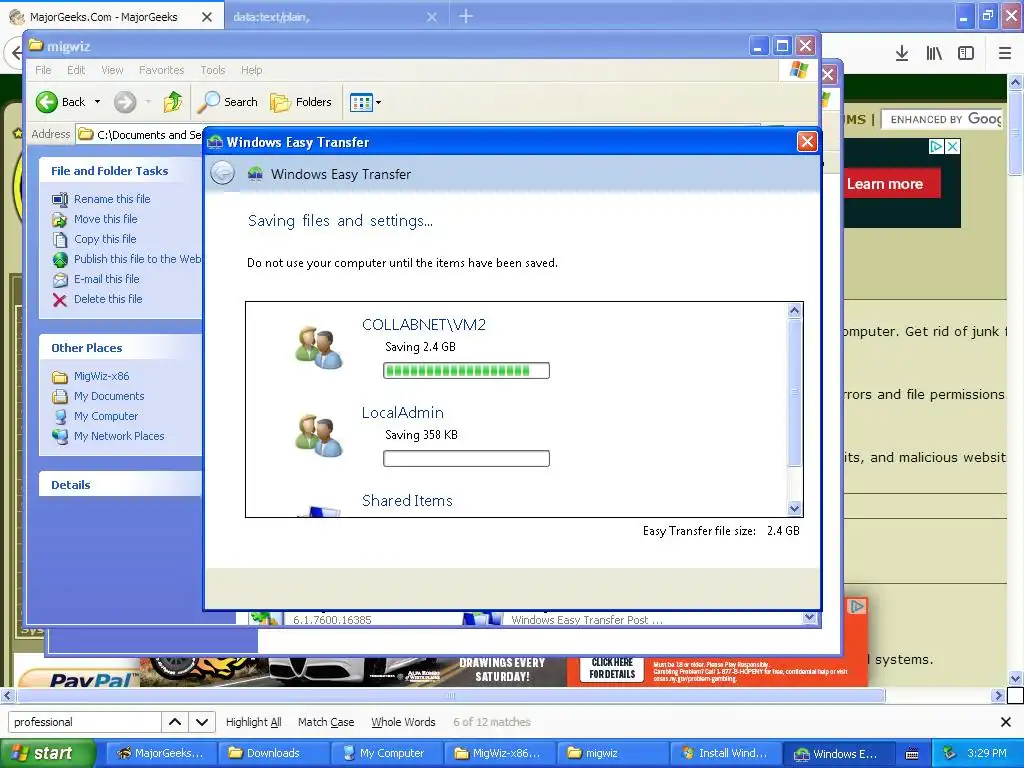Click the Easy Transfer back arrow button

[223, 173]
